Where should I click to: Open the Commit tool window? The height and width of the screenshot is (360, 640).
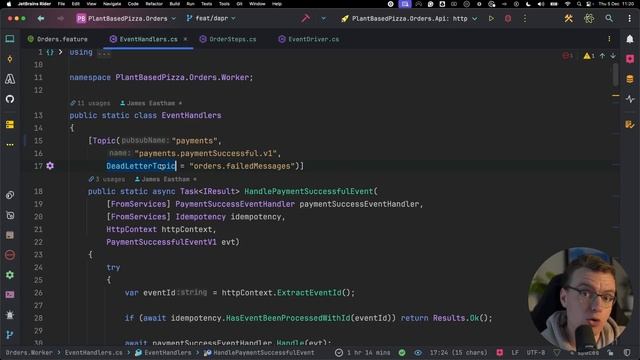click(x=10, y=59)
